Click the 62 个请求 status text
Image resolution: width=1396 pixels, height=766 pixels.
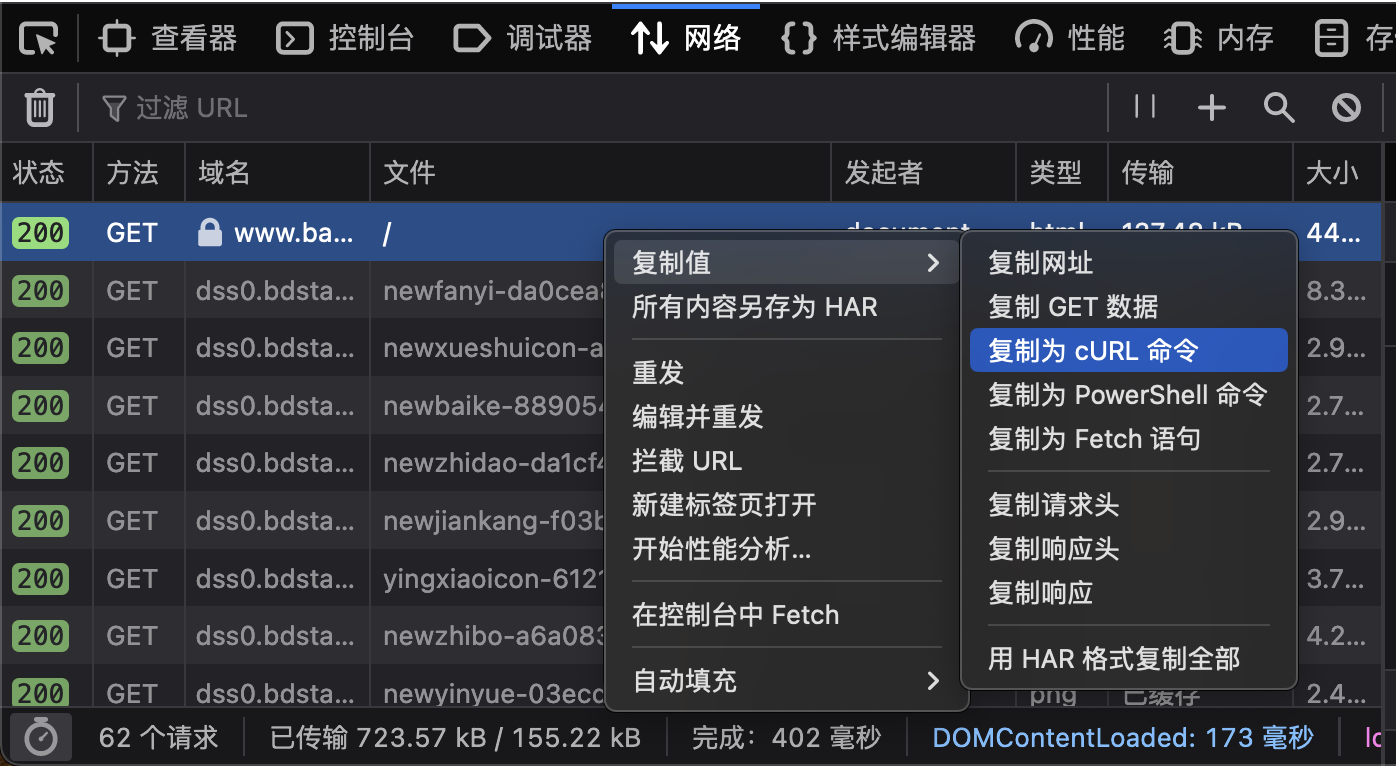pyautogui.click(x=158, y=739)
